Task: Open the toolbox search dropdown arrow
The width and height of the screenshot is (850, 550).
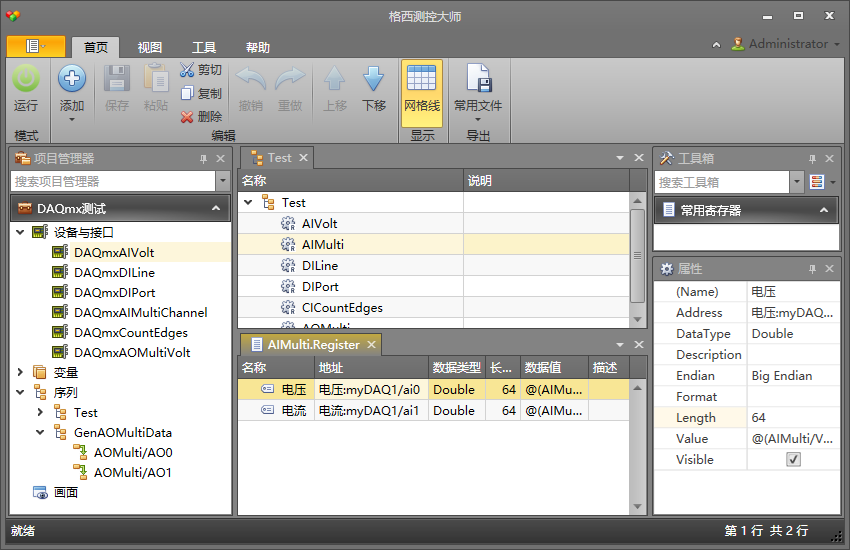Action: pyautogui.click(x=796, y=182)
